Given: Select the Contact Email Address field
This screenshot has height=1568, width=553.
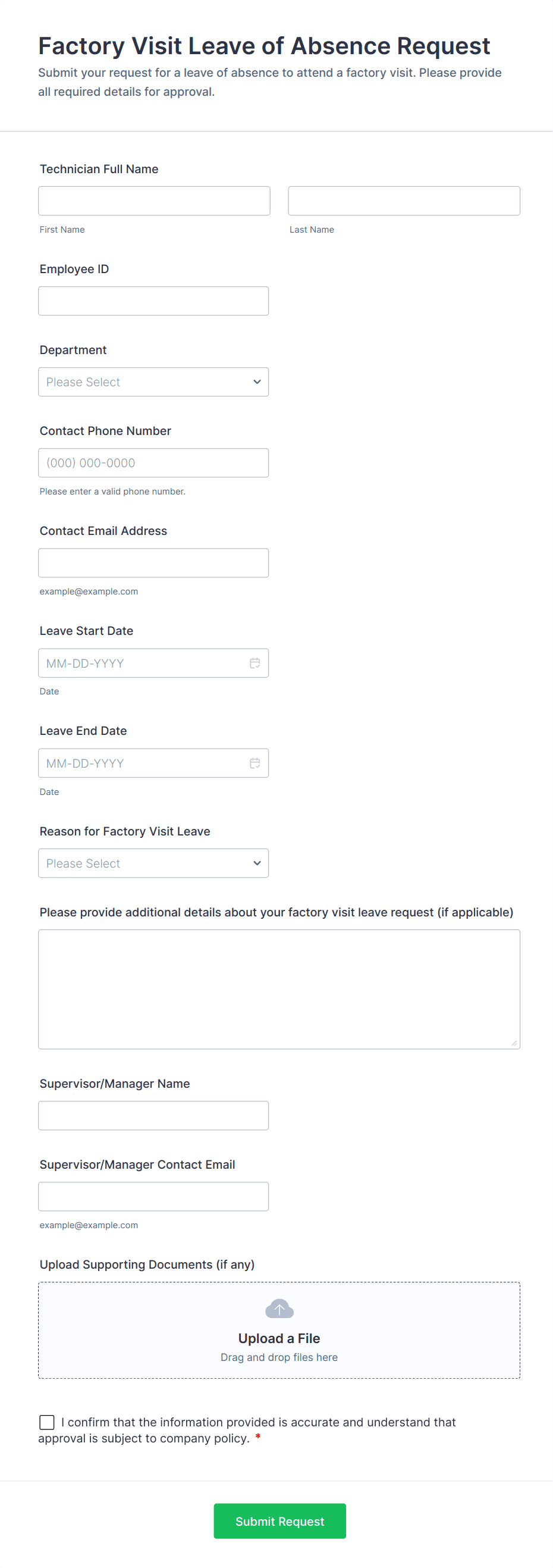Looking at the screenshot, I should click(x=153, y=563).
